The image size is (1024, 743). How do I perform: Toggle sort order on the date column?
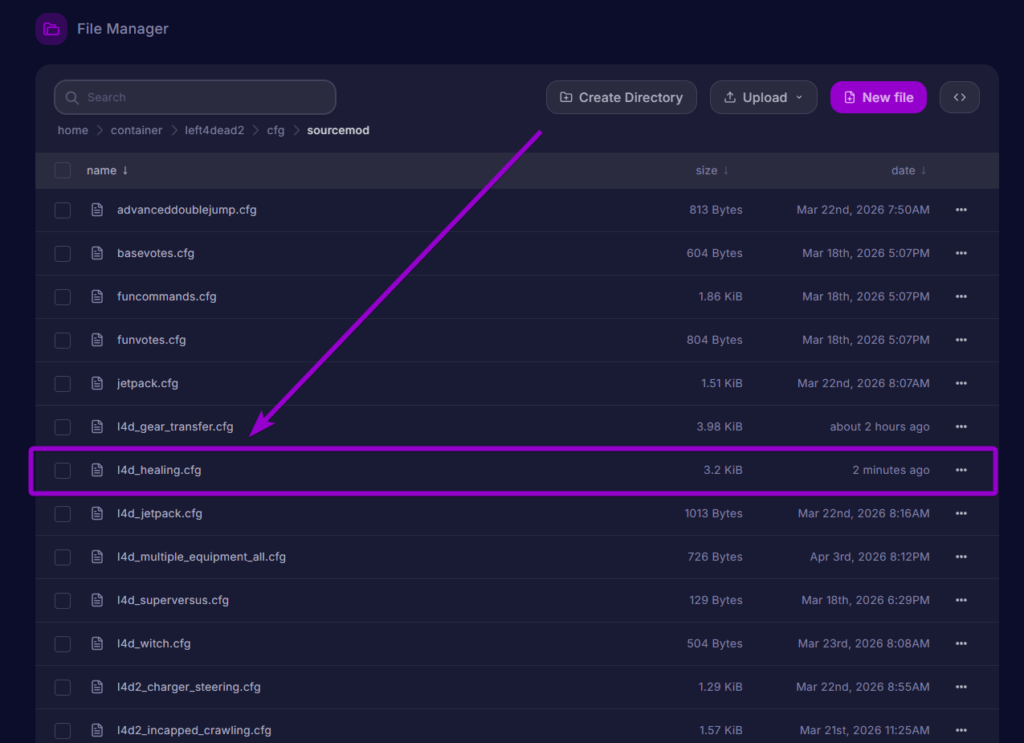908,170
